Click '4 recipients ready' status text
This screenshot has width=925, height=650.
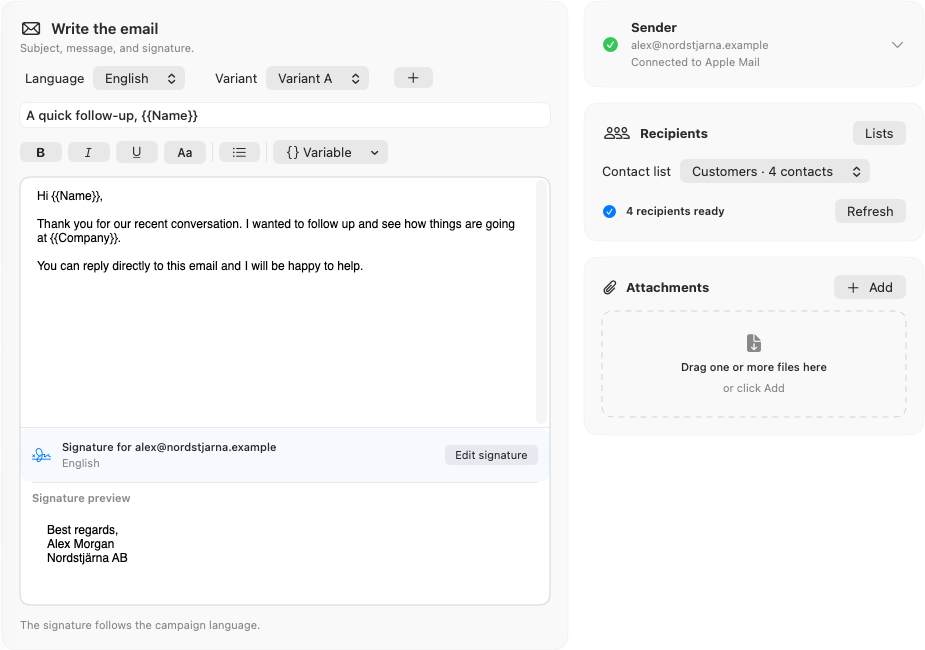point(675,211)
